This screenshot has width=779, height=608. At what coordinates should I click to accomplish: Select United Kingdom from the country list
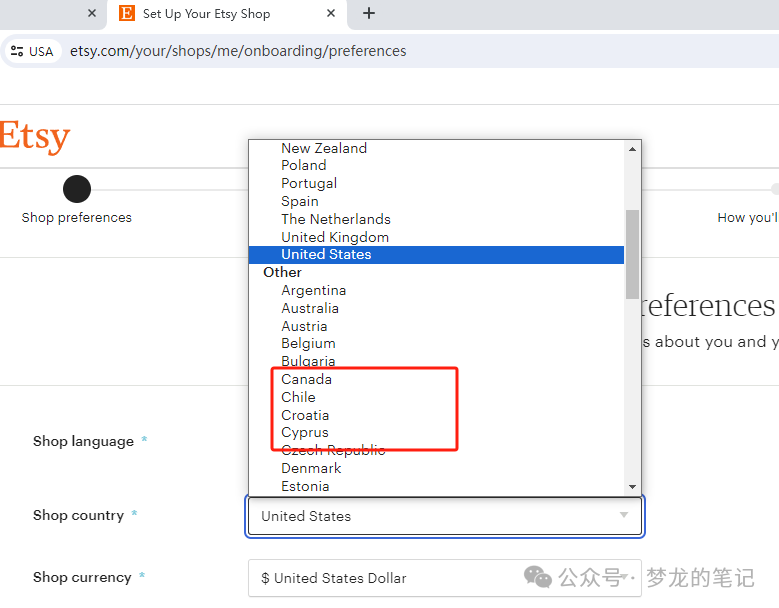point(334,237)
